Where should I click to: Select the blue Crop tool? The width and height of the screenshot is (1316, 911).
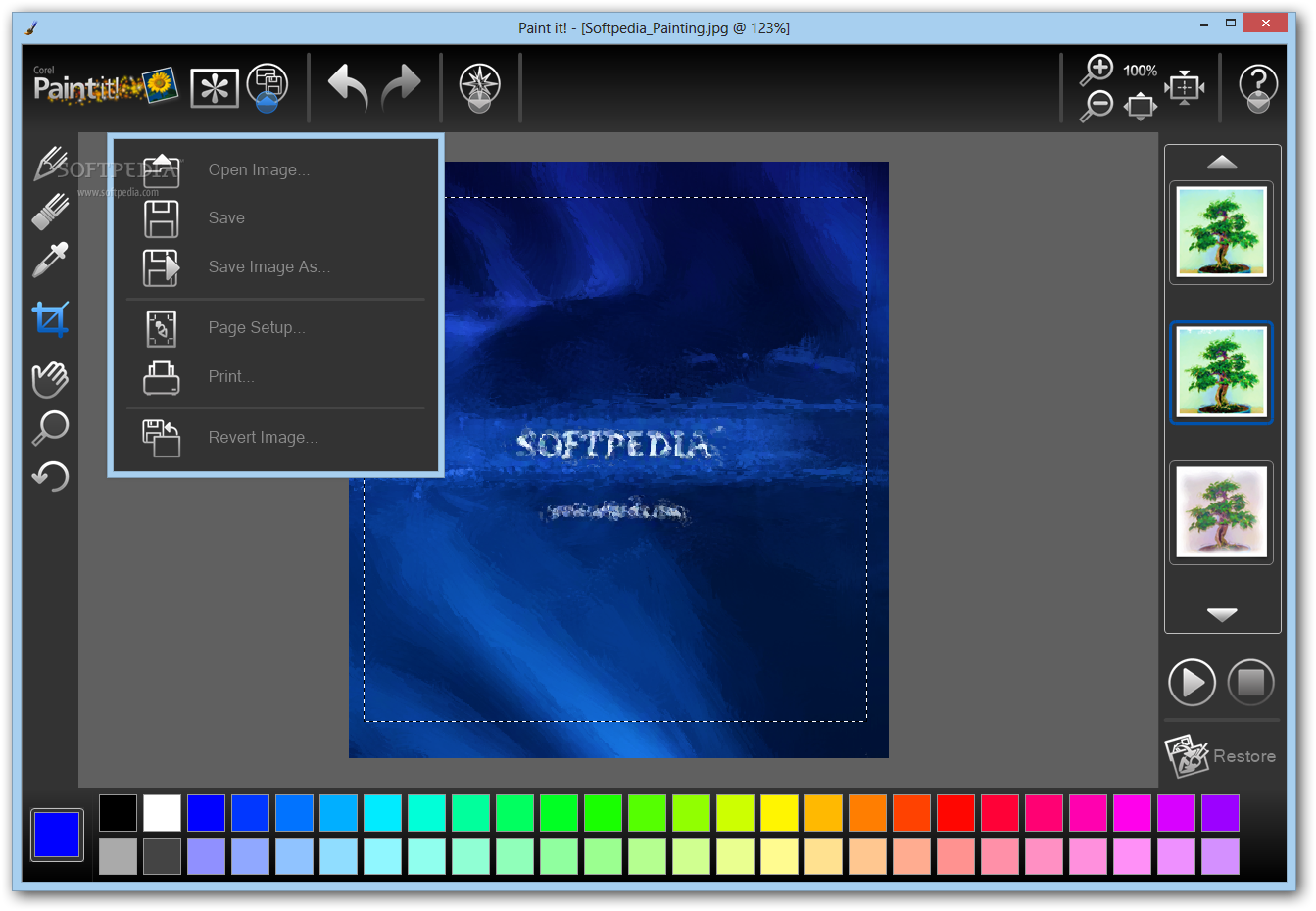coord(50,318)
